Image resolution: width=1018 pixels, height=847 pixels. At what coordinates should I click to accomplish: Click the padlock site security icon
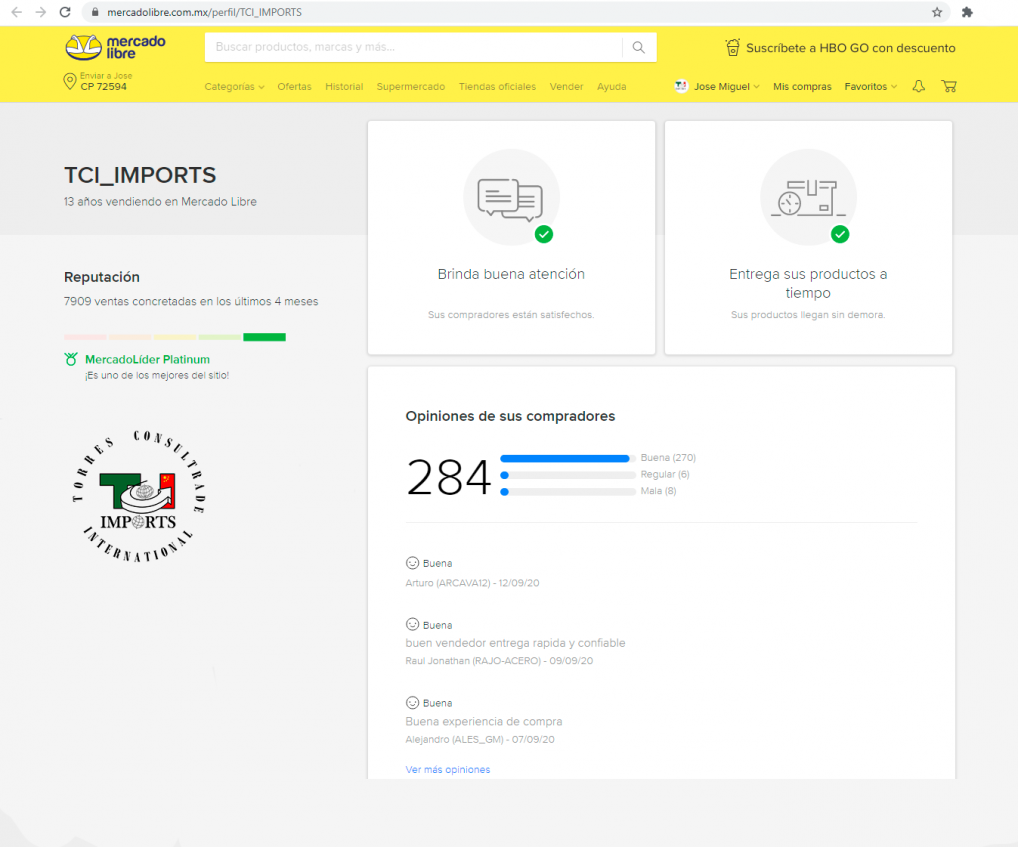click(95, 12)
